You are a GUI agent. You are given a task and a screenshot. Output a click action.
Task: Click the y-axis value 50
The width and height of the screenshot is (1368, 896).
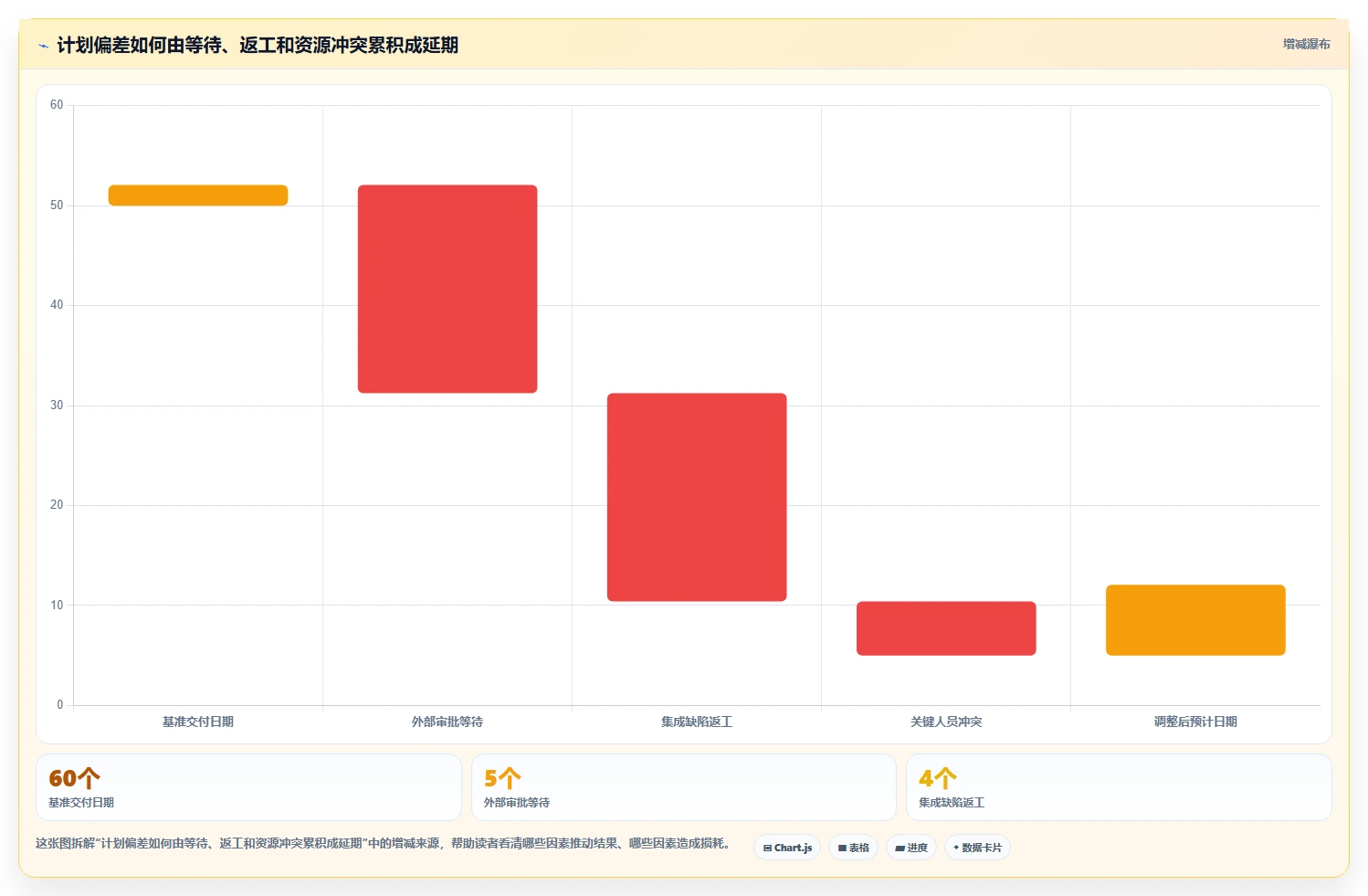coord(57,206)
